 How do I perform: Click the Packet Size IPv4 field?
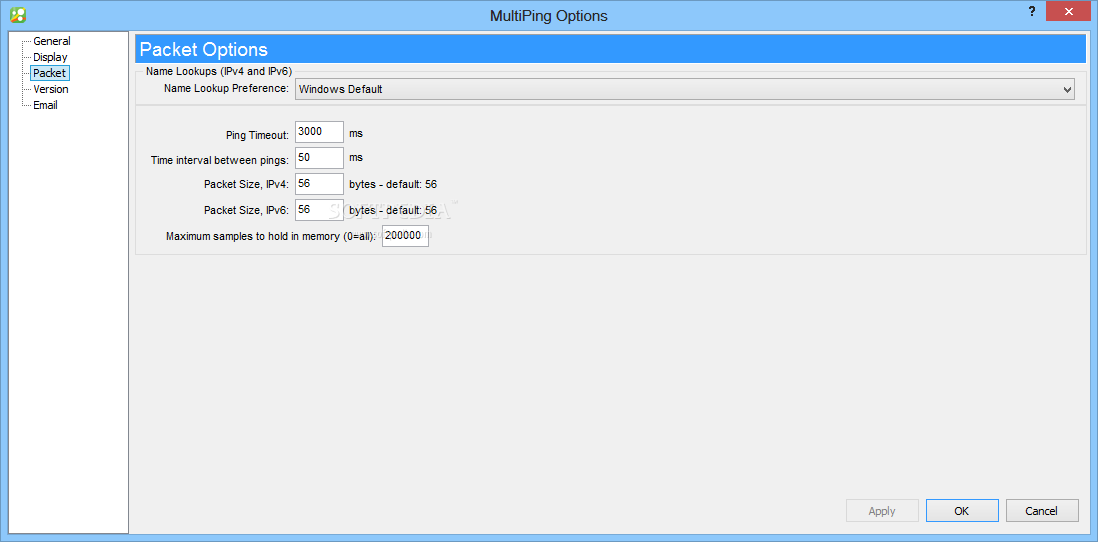[319, 183]
